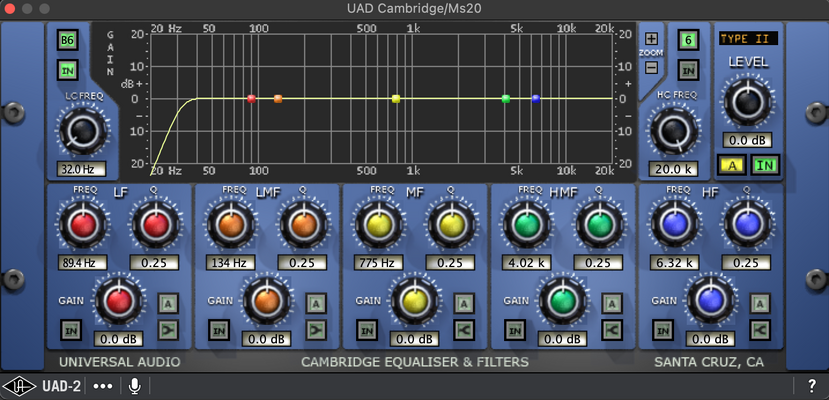Toggle MF band filter shape button
The width and height of the screenshot is (829, 400).
(x=464, y=330)
